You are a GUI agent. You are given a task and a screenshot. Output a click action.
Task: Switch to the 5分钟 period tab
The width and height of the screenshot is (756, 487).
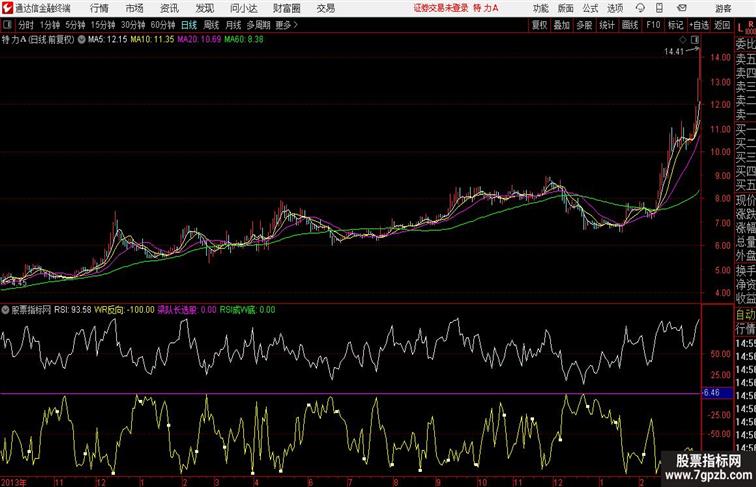pyautogui.click(x=75, y=25)
